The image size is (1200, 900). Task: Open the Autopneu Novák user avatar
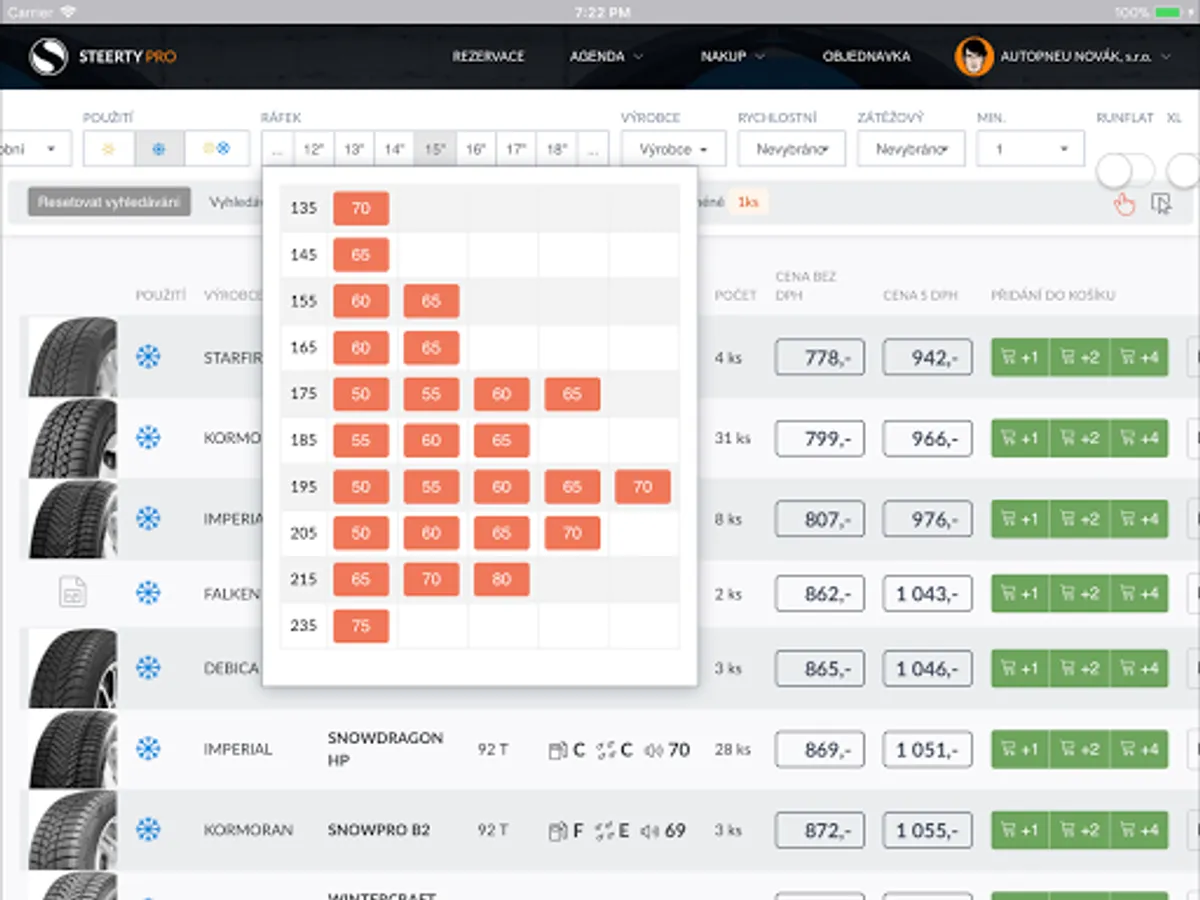point(974,57)
